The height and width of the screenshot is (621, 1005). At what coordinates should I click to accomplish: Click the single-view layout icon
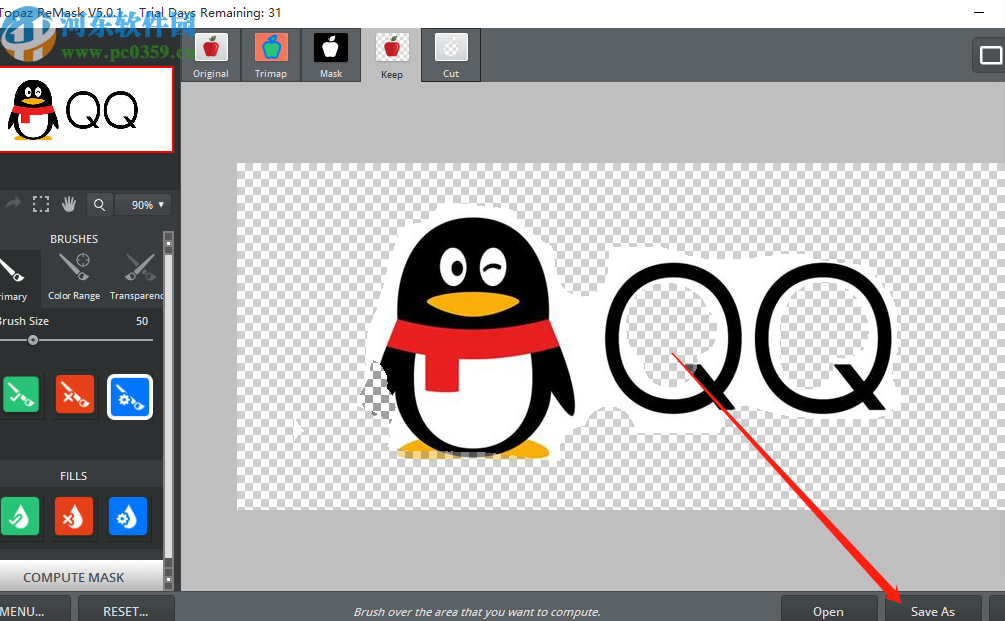(990, 55)
